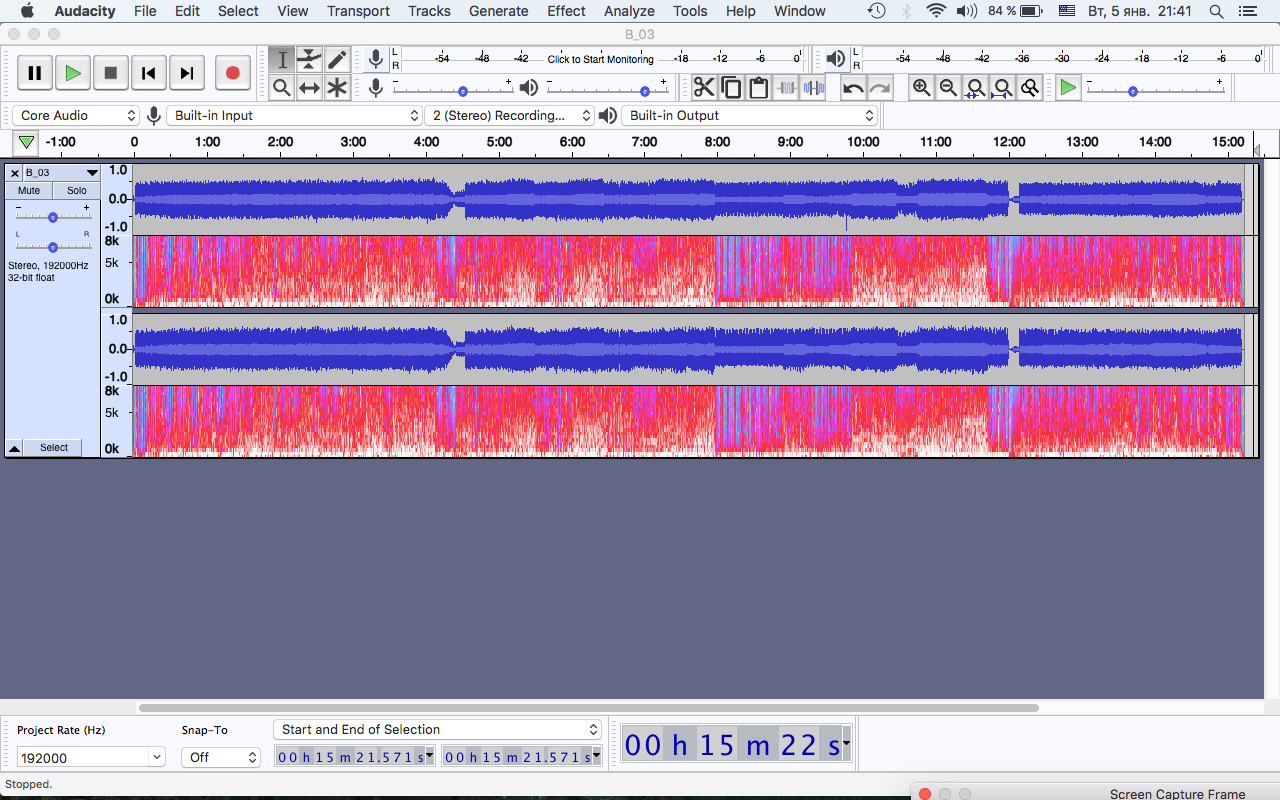Click the clipboard Paste icon

(758, 88)
